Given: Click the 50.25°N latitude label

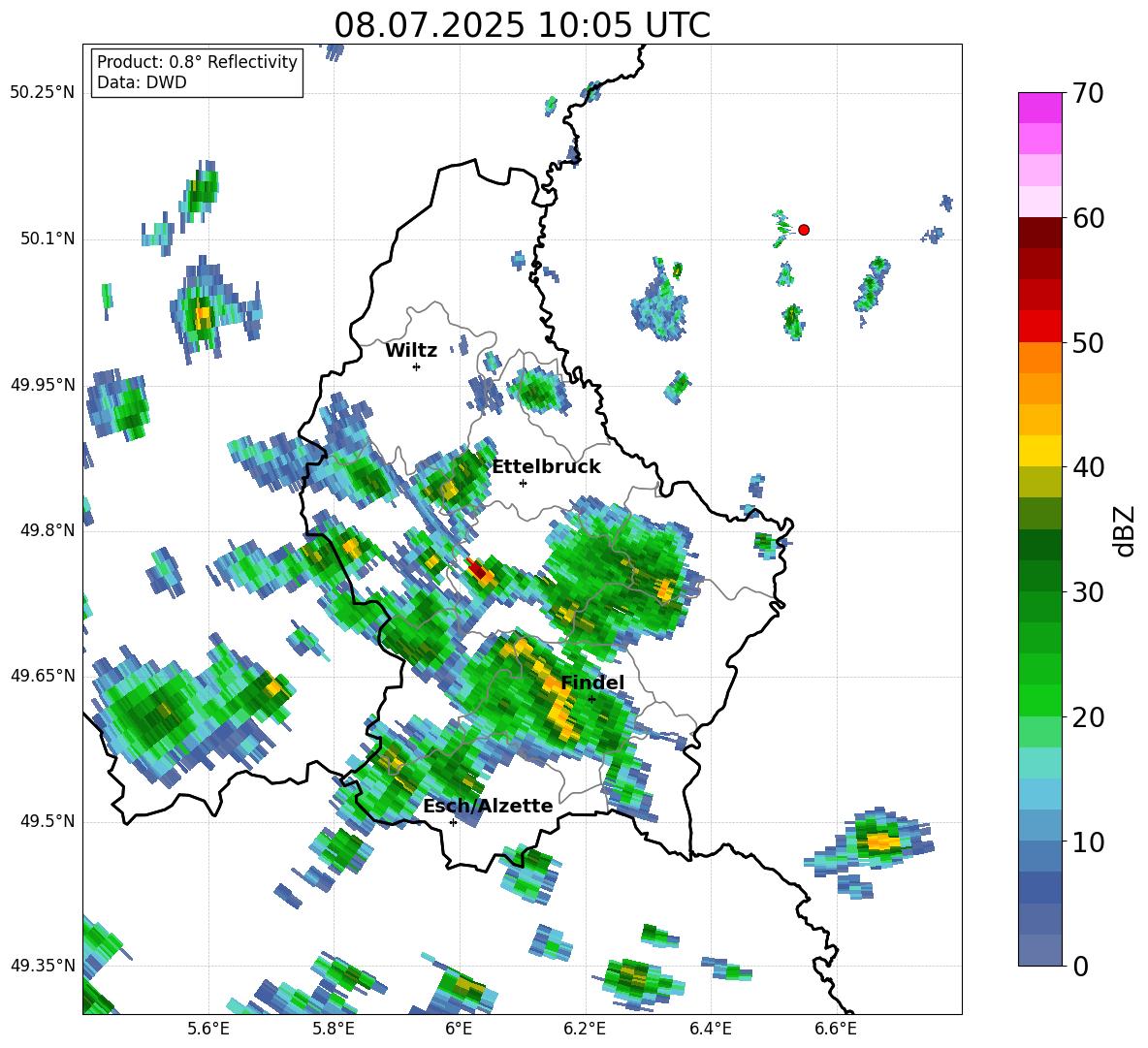Looking at the screenshot, I should [x=43, y=93].
